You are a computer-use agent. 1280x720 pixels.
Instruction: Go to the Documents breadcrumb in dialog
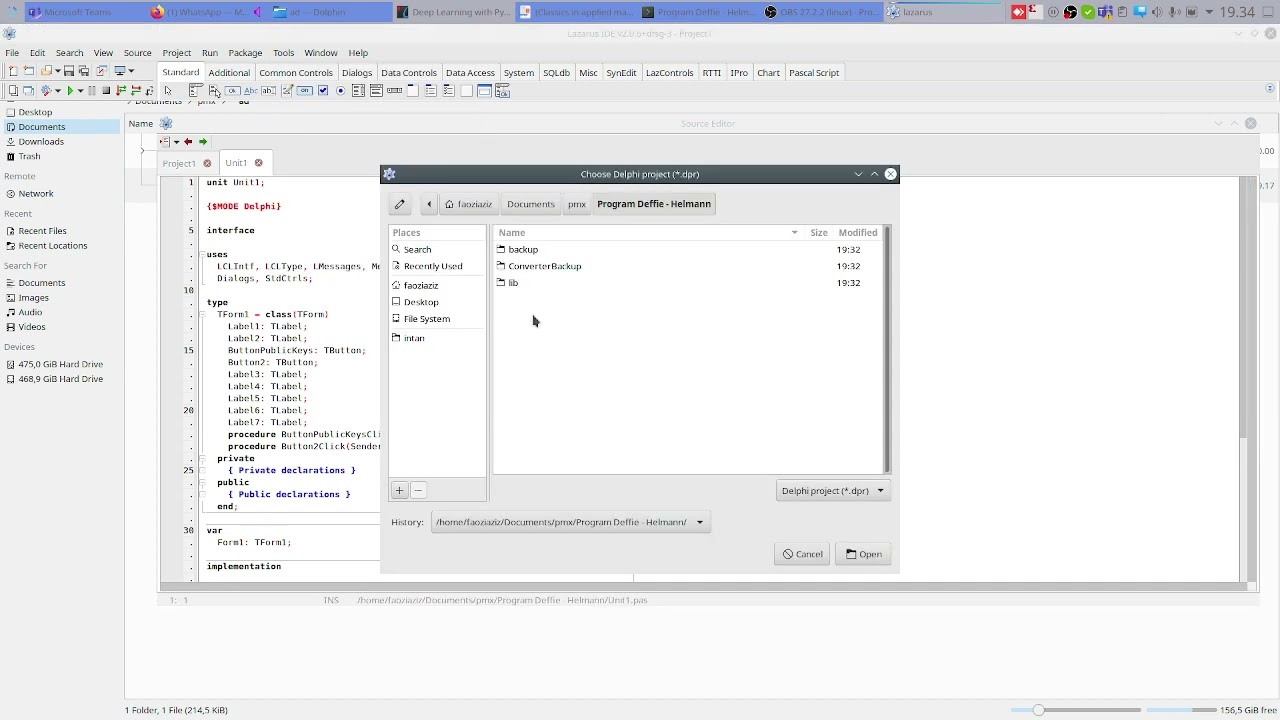click(530, 204)
